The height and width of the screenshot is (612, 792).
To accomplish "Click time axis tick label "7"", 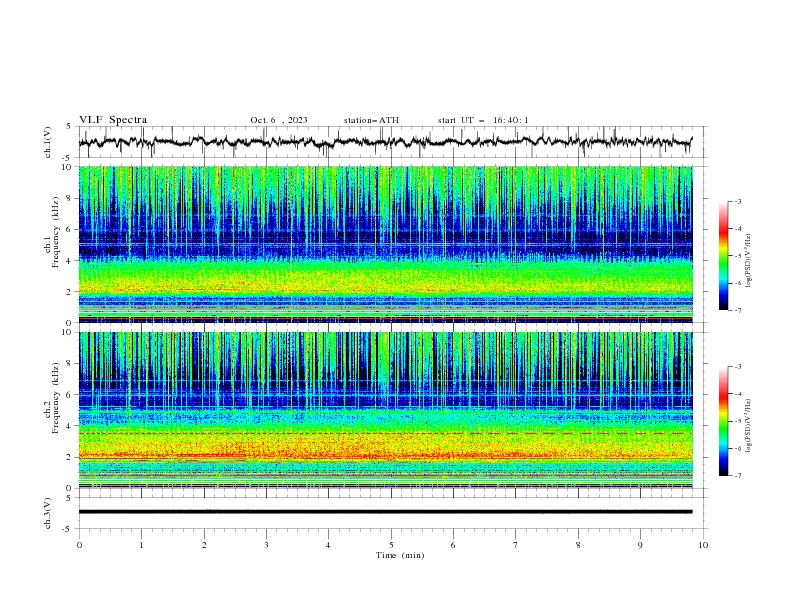I will [x=516, y=545].
